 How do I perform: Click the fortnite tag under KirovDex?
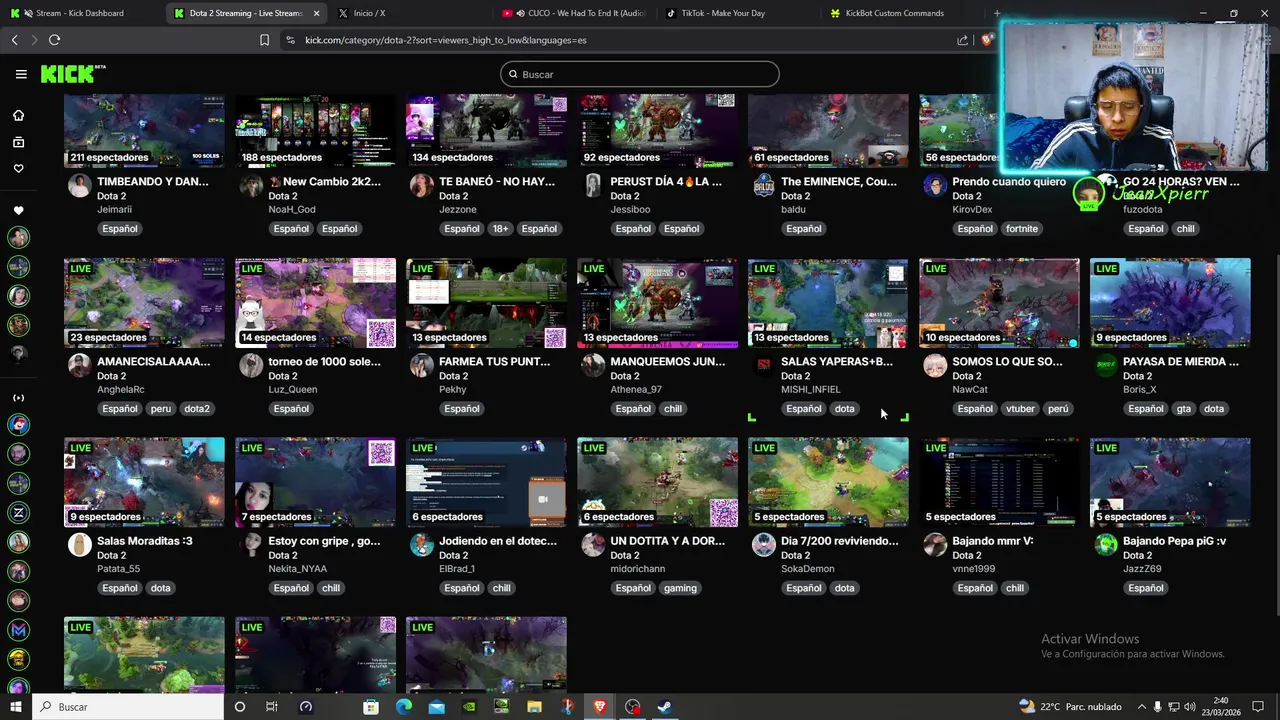click(1022, 228)
